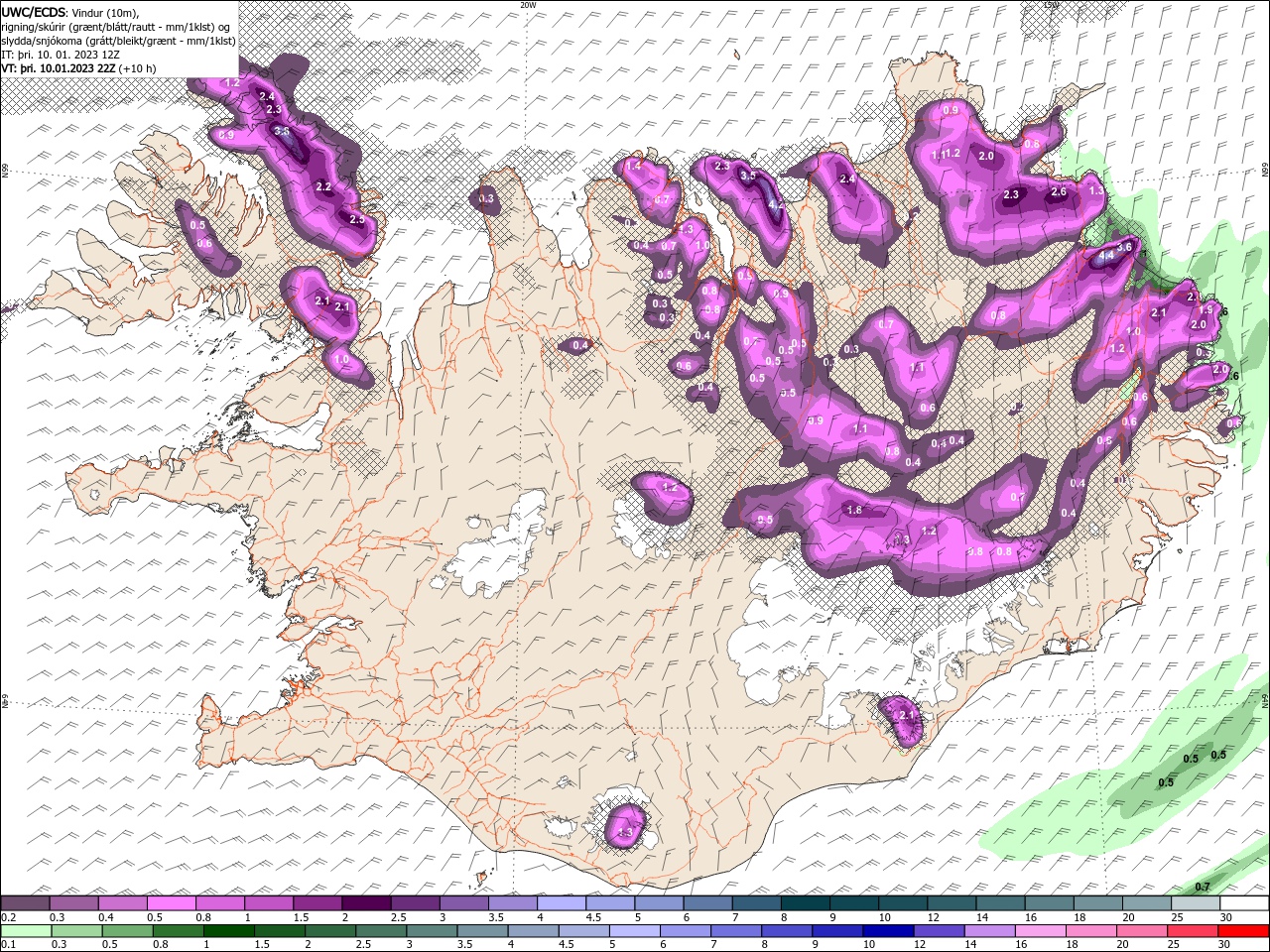The width and height of the screenshot is (1270, 952).
Task: Click the '1.4' snowfall value on map
Action: (633, 168)
